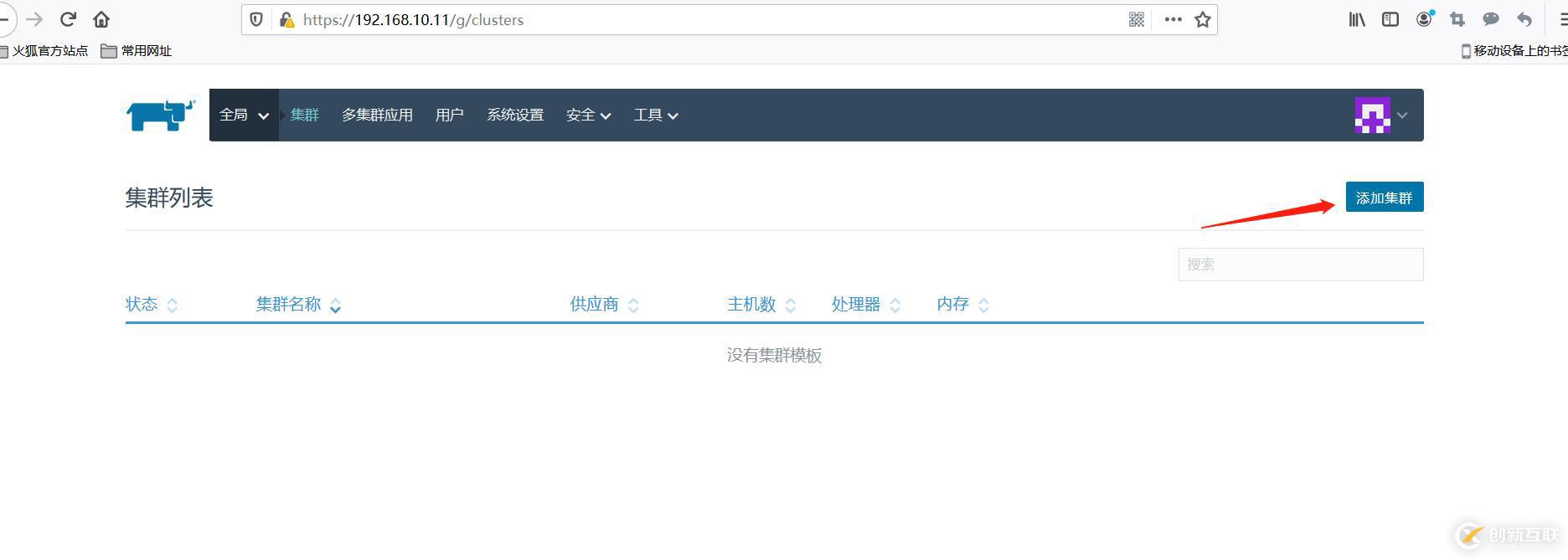This screenshot has height=560, width=1568.
Task: Go to 用户 tab
Action: 450,115
